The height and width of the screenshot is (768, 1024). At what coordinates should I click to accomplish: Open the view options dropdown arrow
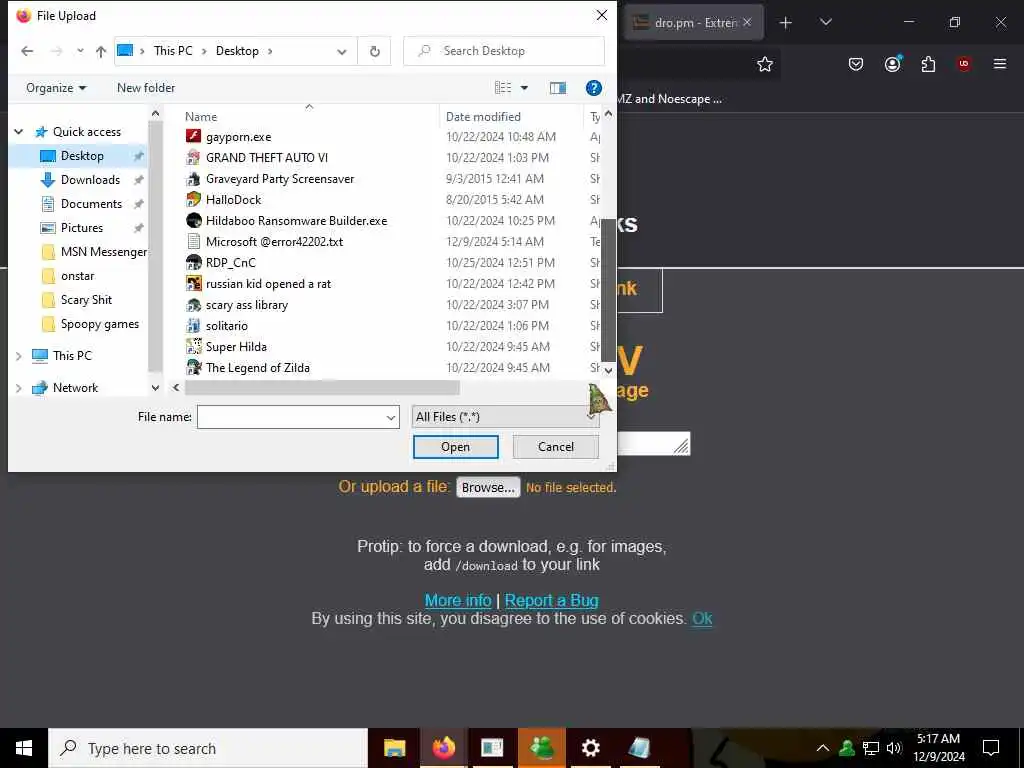point(524,88)
